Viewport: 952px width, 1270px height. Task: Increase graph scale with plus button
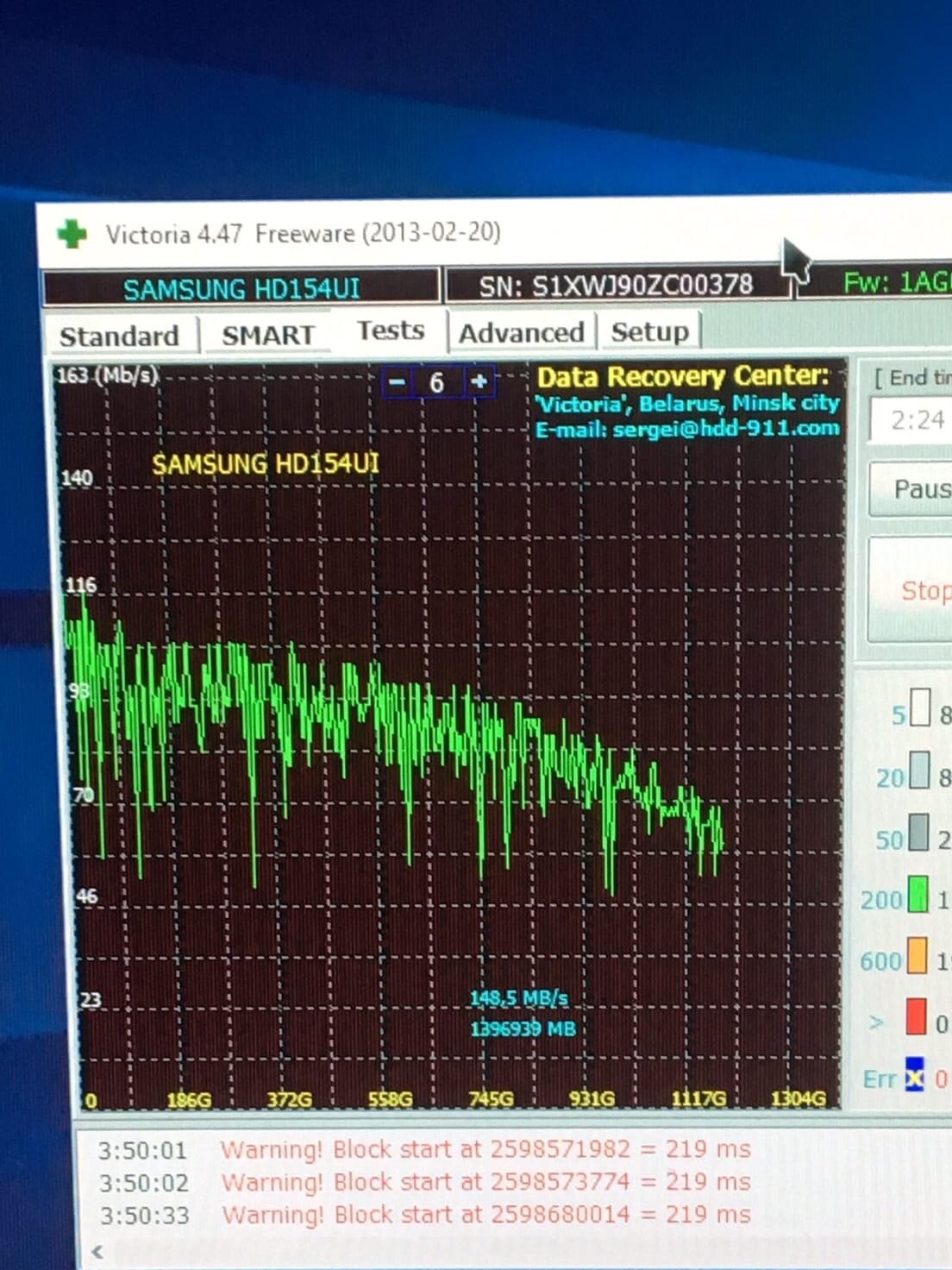tap(479, 380)
